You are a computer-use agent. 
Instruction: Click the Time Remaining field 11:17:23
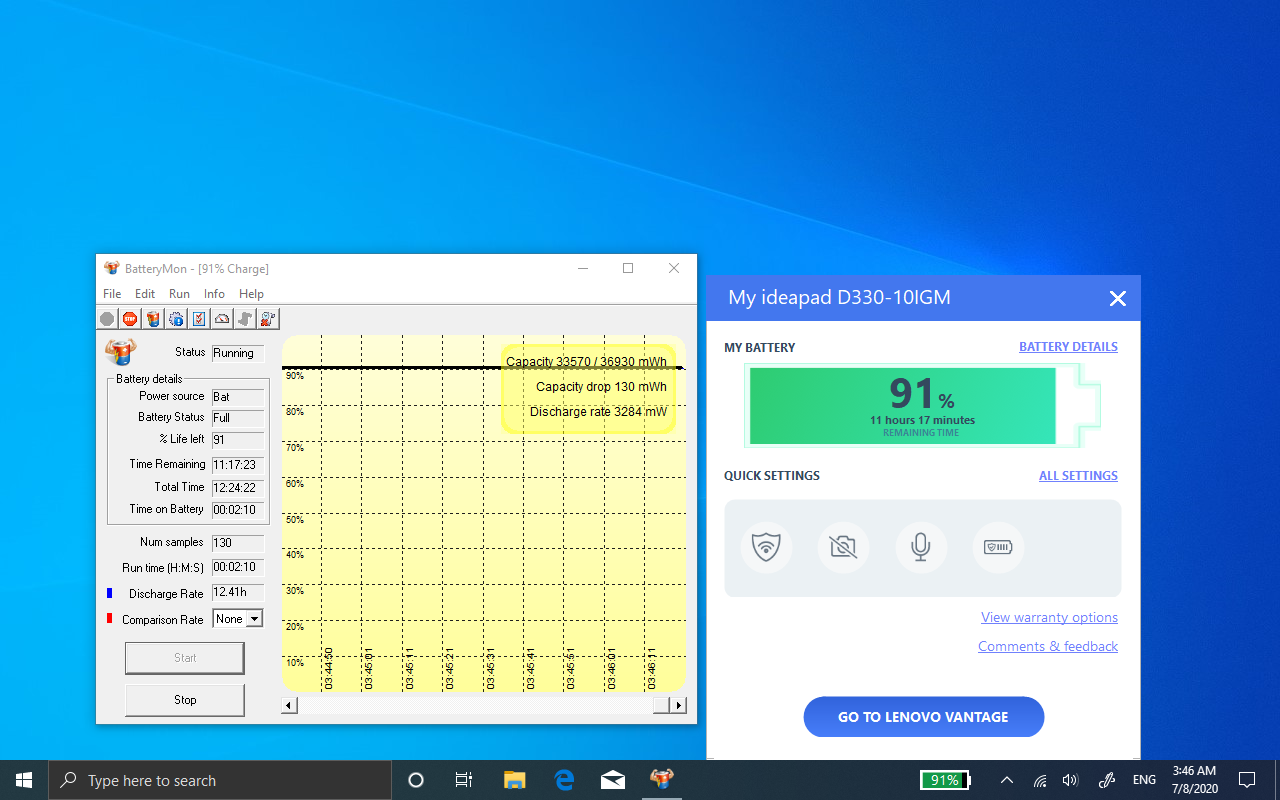click(238, 465)
